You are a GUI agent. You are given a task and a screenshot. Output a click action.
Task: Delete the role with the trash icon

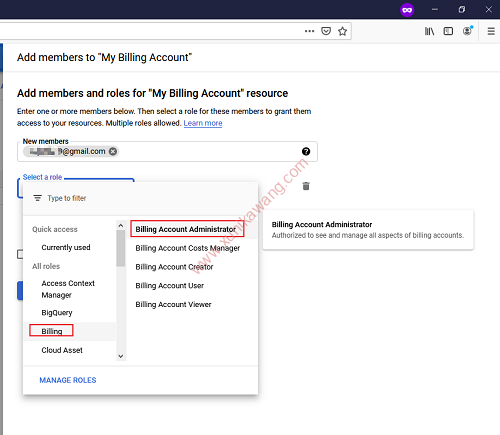pyautogui.click(x=306, y=186)
